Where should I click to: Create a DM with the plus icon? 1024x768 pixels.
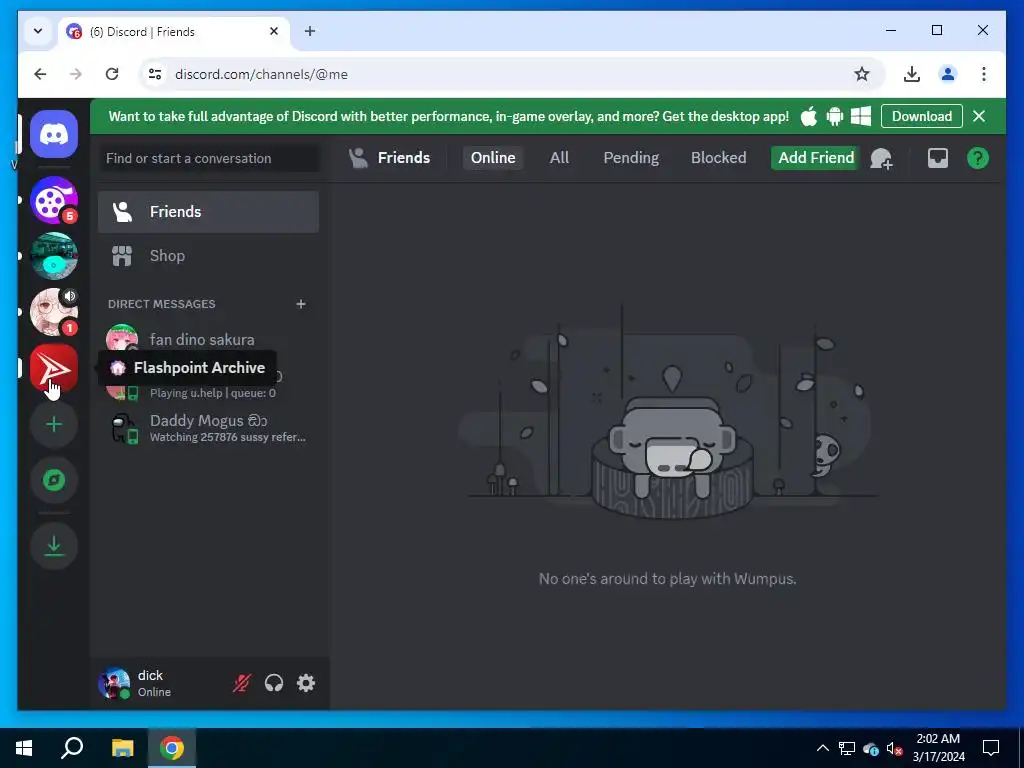300,304
